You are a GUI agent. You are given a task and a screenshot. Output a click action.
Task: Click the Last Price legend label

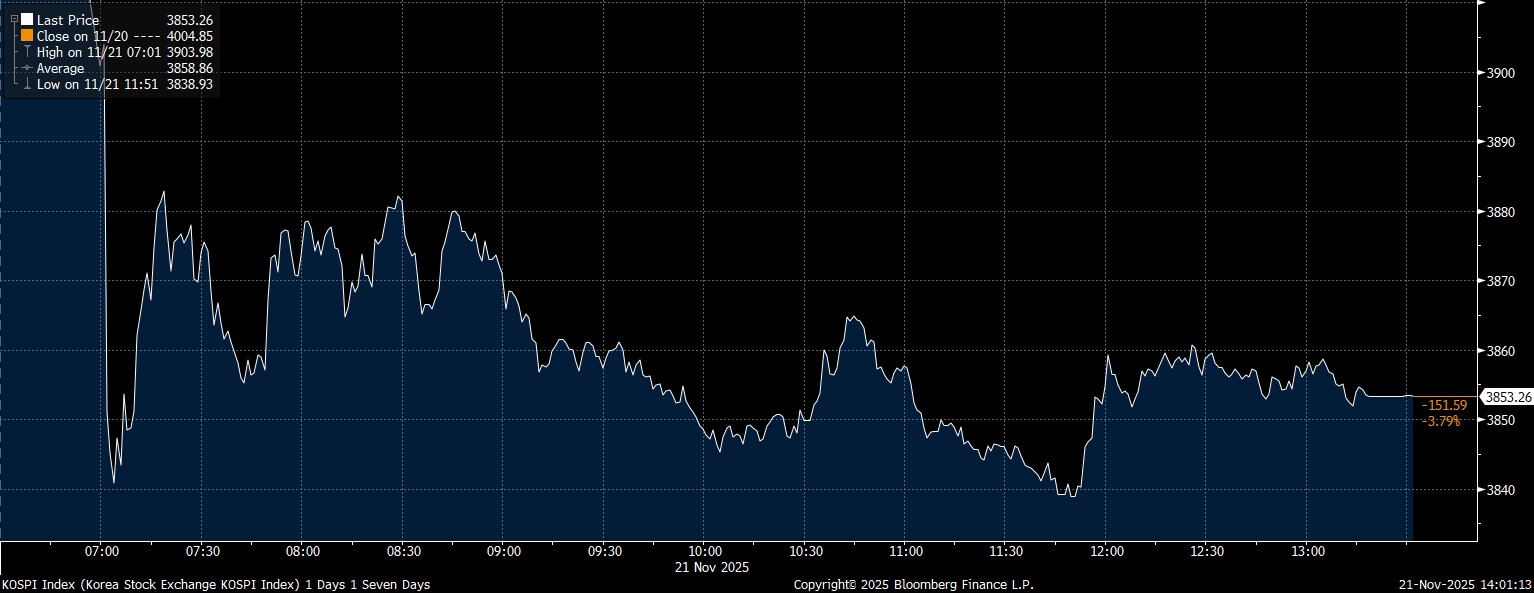68,20
